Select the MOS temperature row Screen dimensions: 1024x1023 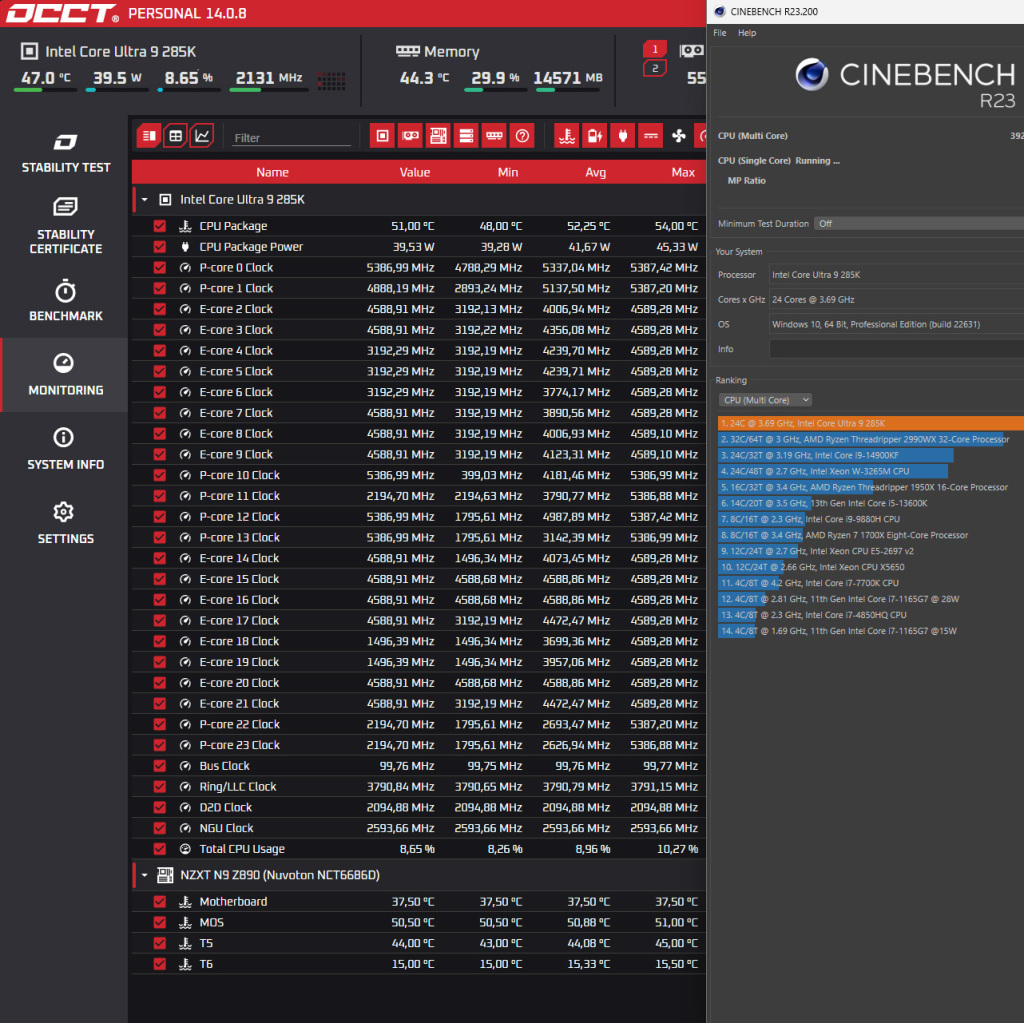point(419,922)
